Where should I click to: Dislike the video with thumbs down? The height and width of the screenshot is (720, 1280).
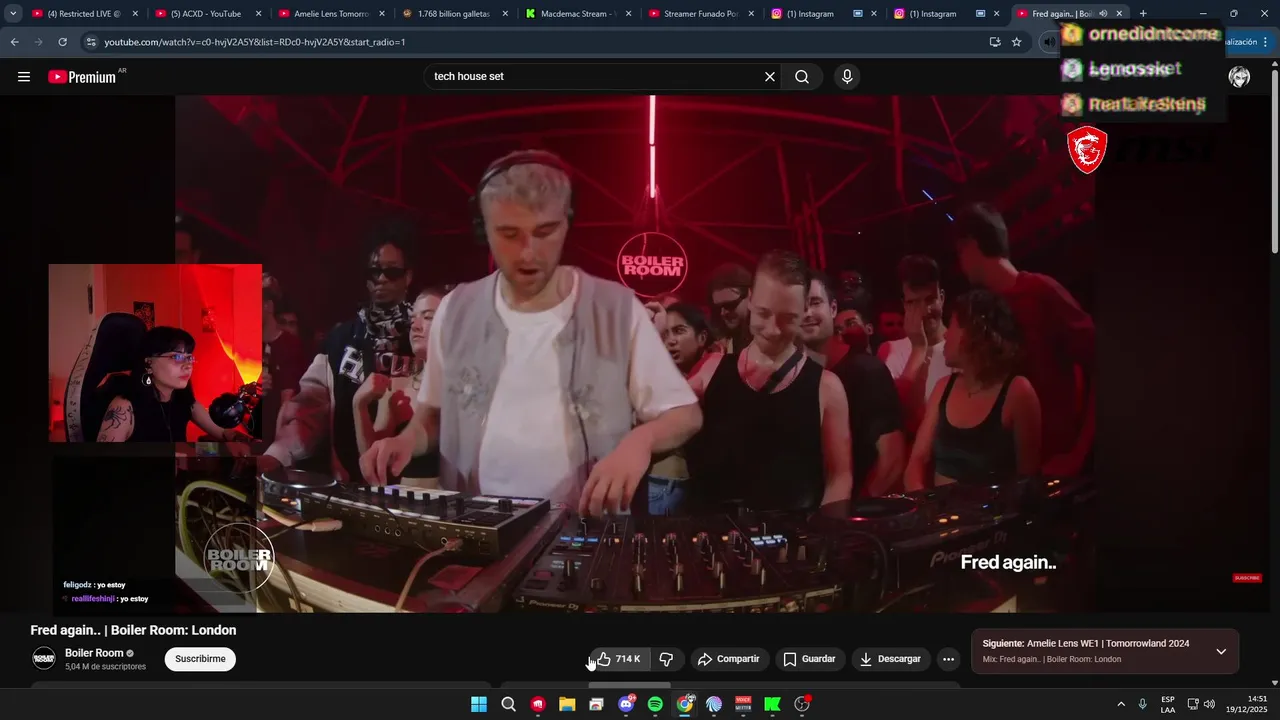(x=666, y=659)
